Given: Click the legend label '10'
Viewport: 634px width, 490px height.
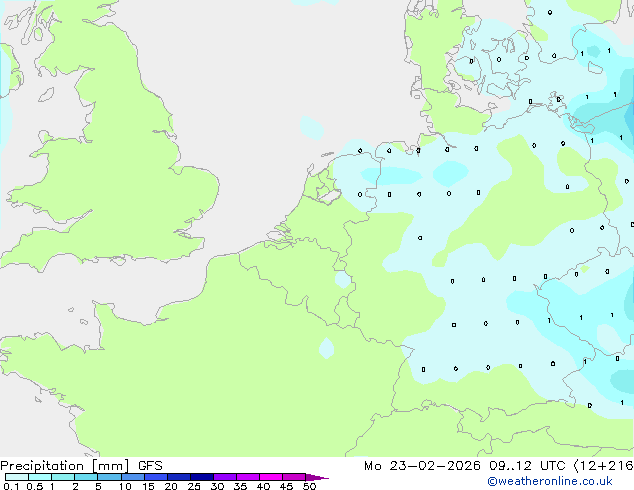Looking at the screenshot, I should point(125,486).
